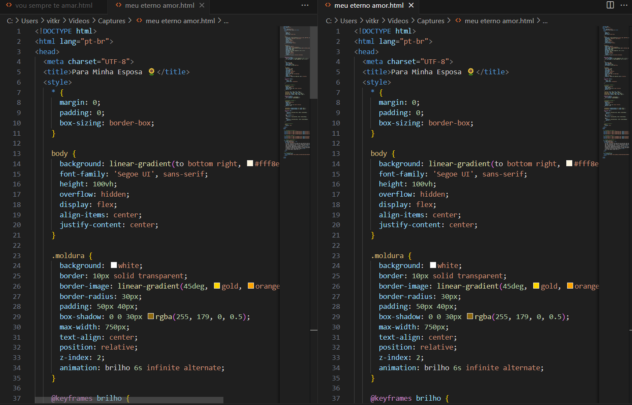
Task: Open Users breadcrumb in left editor pane
Action: tap(29, 21)
